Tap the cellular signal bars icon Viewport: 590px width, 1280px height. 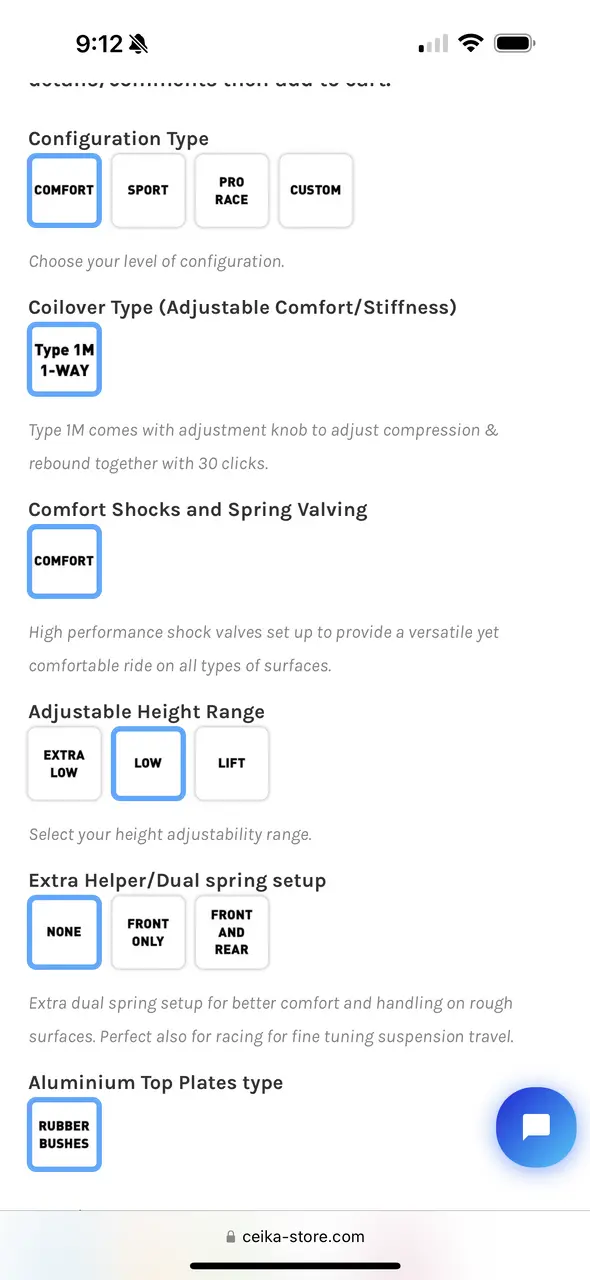tap(434, 44)
